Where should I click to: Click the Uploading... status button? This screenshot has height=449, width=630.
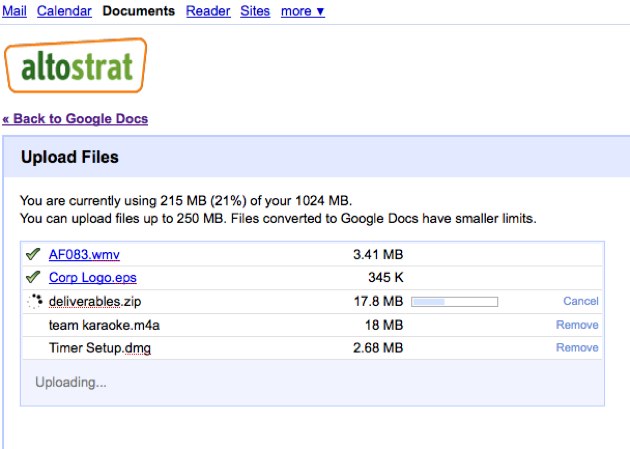pos(71,382)
